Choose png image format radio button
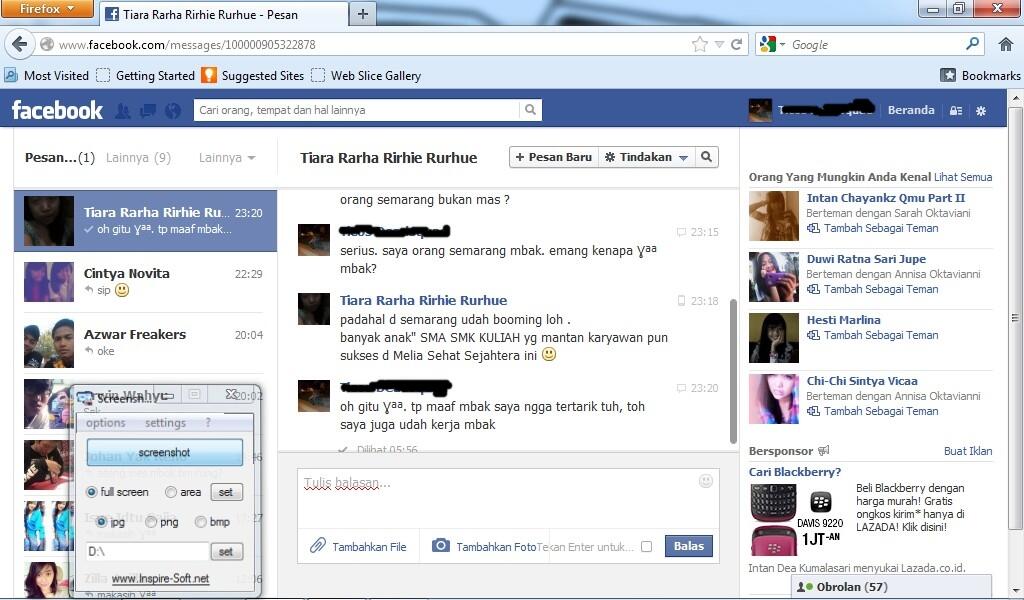Screen dimensions: 1024x600 click(151, 522)
